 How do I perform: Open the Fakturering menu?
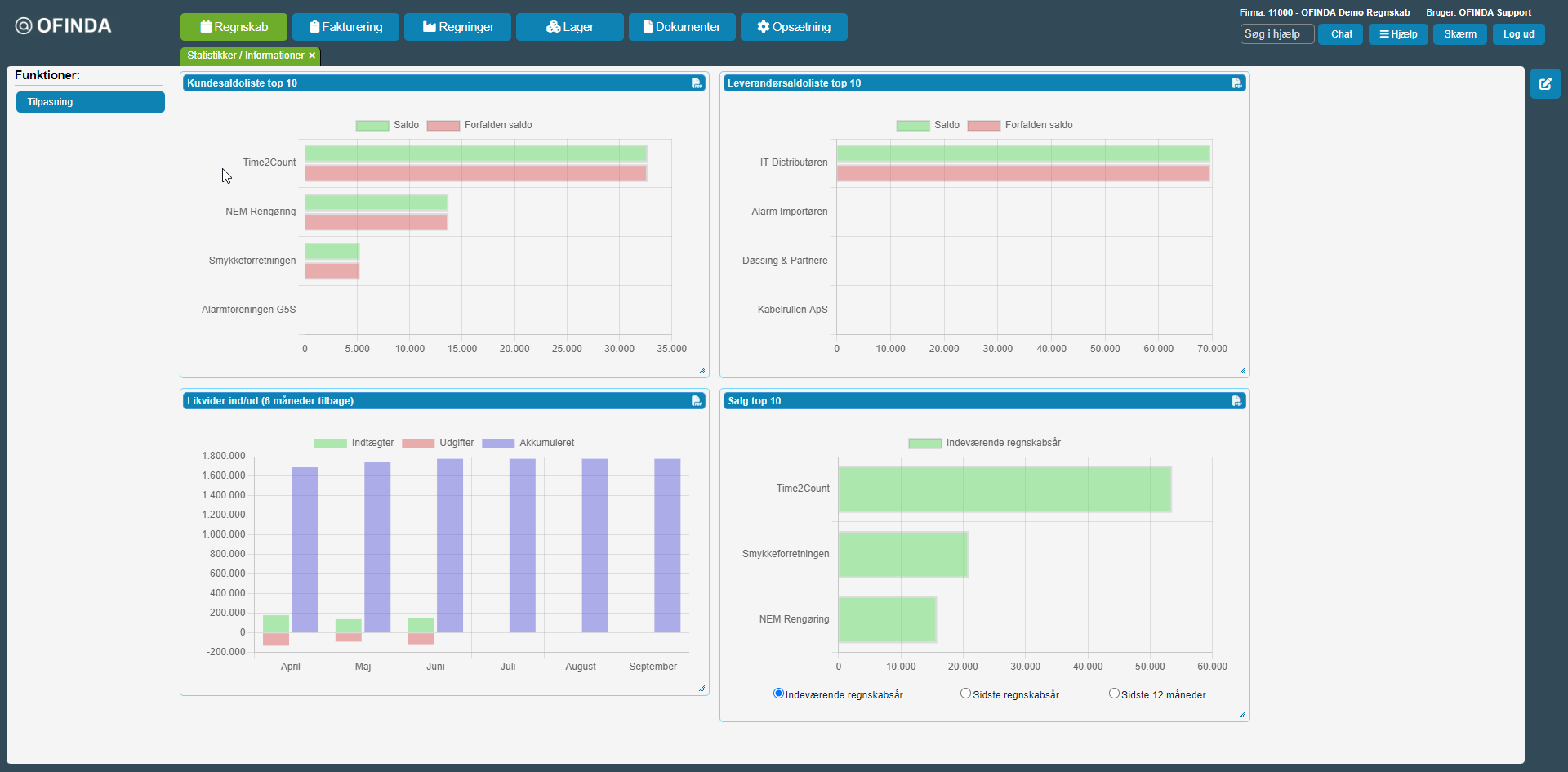345,27
